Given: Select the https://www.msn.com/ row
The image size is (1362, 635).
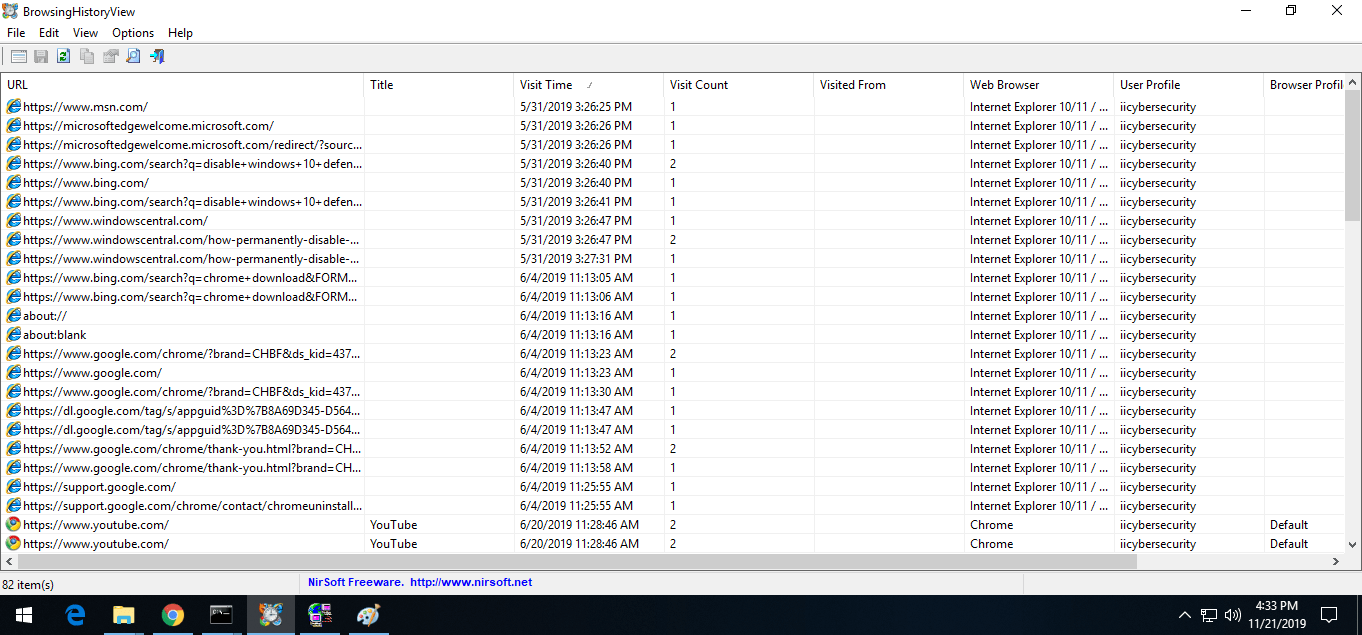Looking at the screenshot, I should [672, 106].
